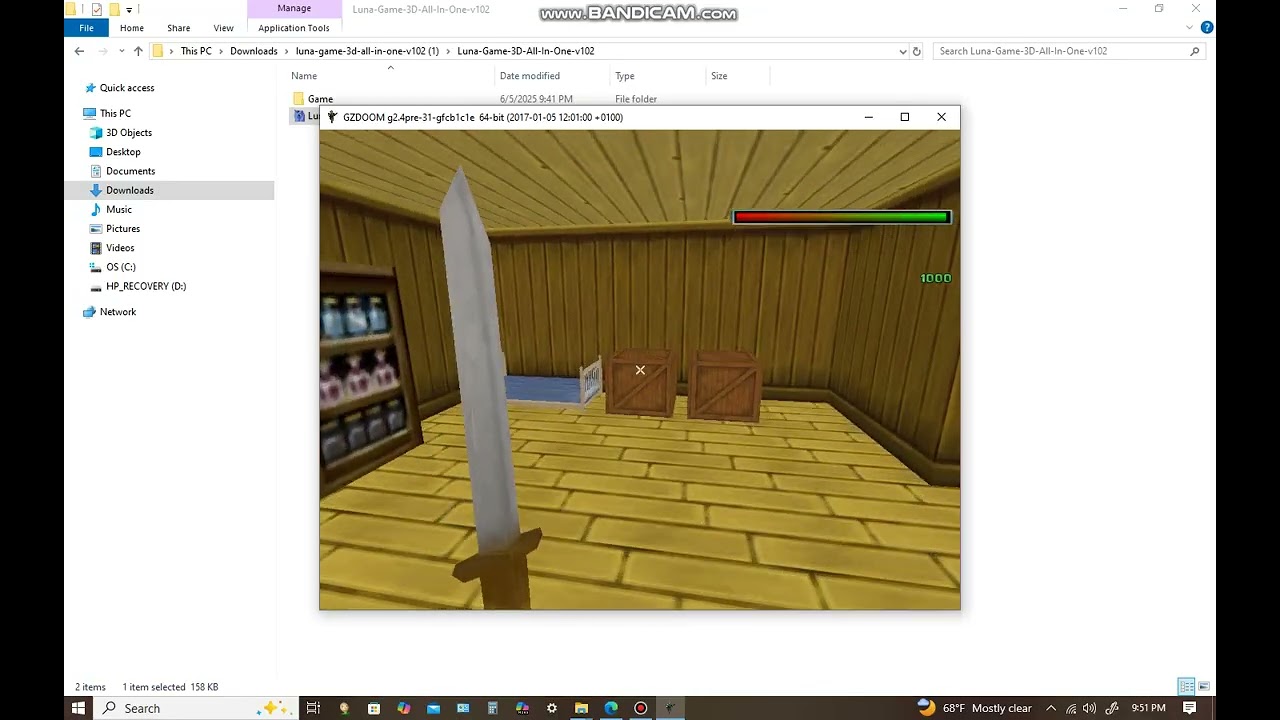Click luna-game-3d-all-in-one-v102 (1) breadcrumb

(367, 51)
